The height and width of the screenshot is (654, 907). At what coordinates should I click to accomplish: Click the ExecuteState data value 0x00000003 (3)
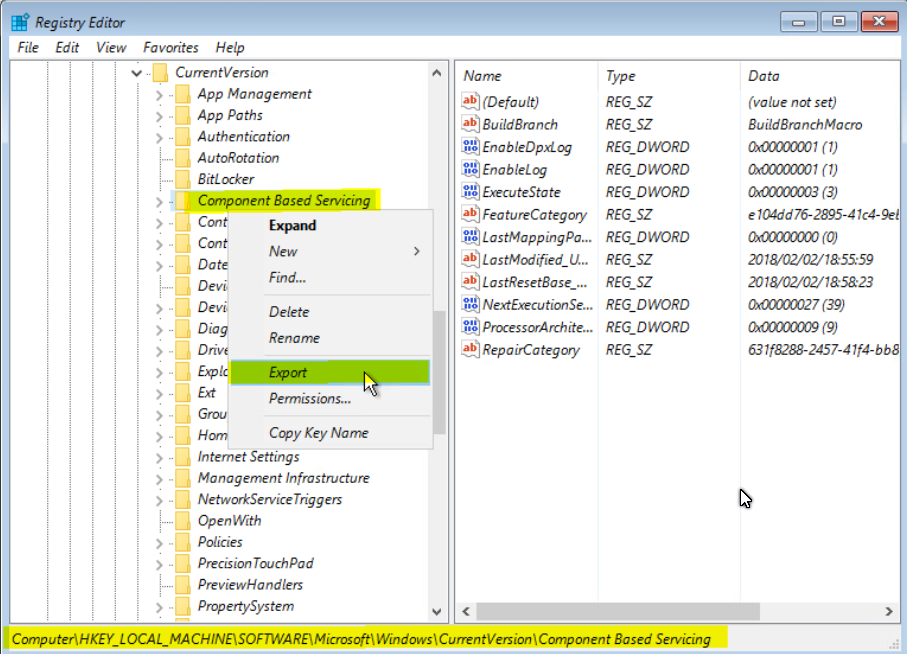pyautogui.click(x=792, y=192)
